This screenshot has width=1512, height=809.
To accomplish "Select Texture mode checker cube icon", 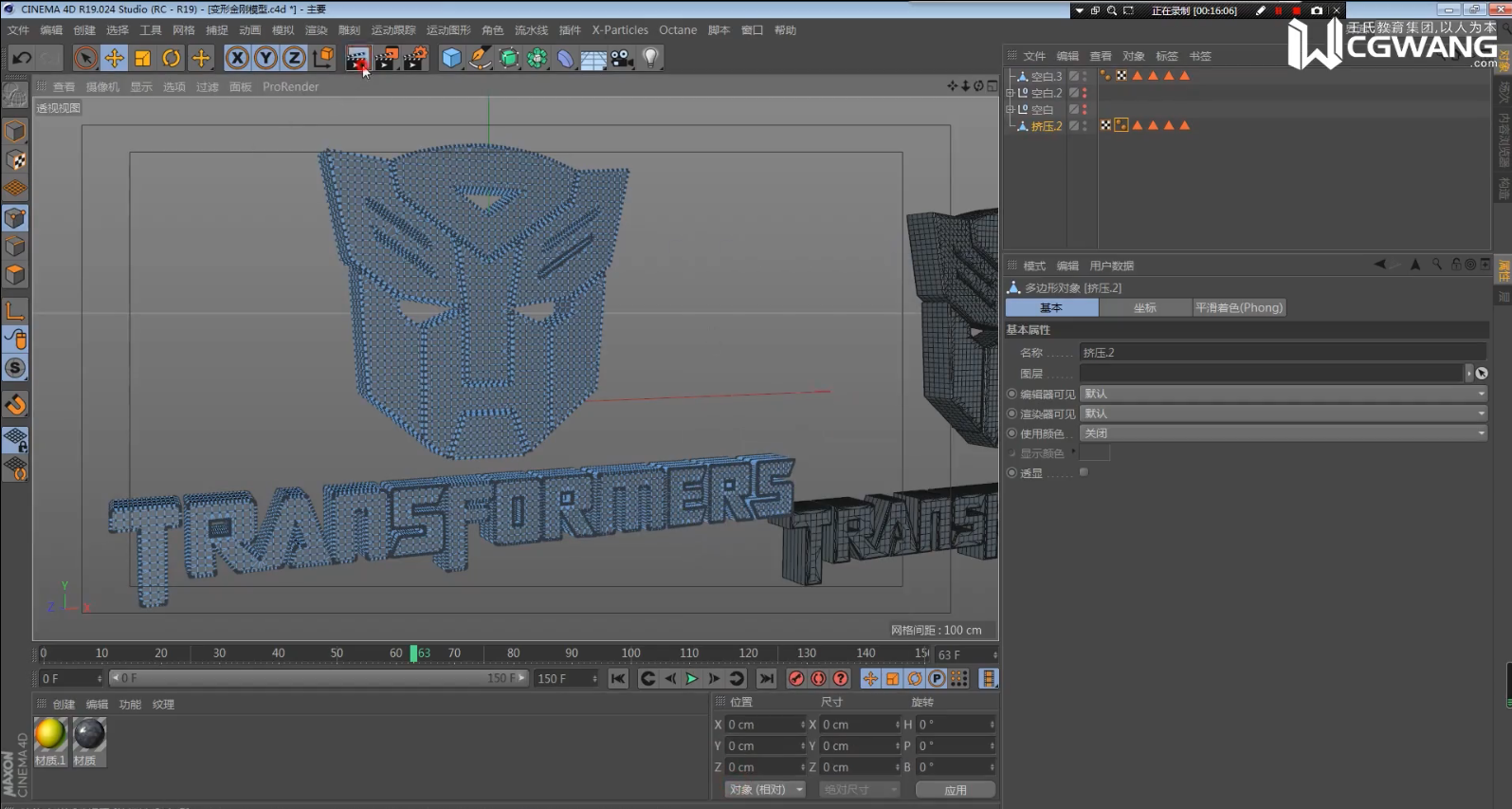I will 15,160.
